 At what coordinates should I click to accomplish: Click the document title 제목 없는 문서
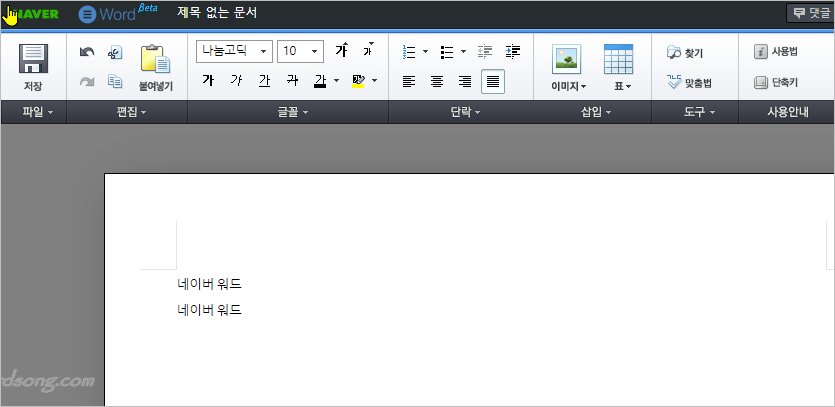pyautogui.click(x=217, y=13)
